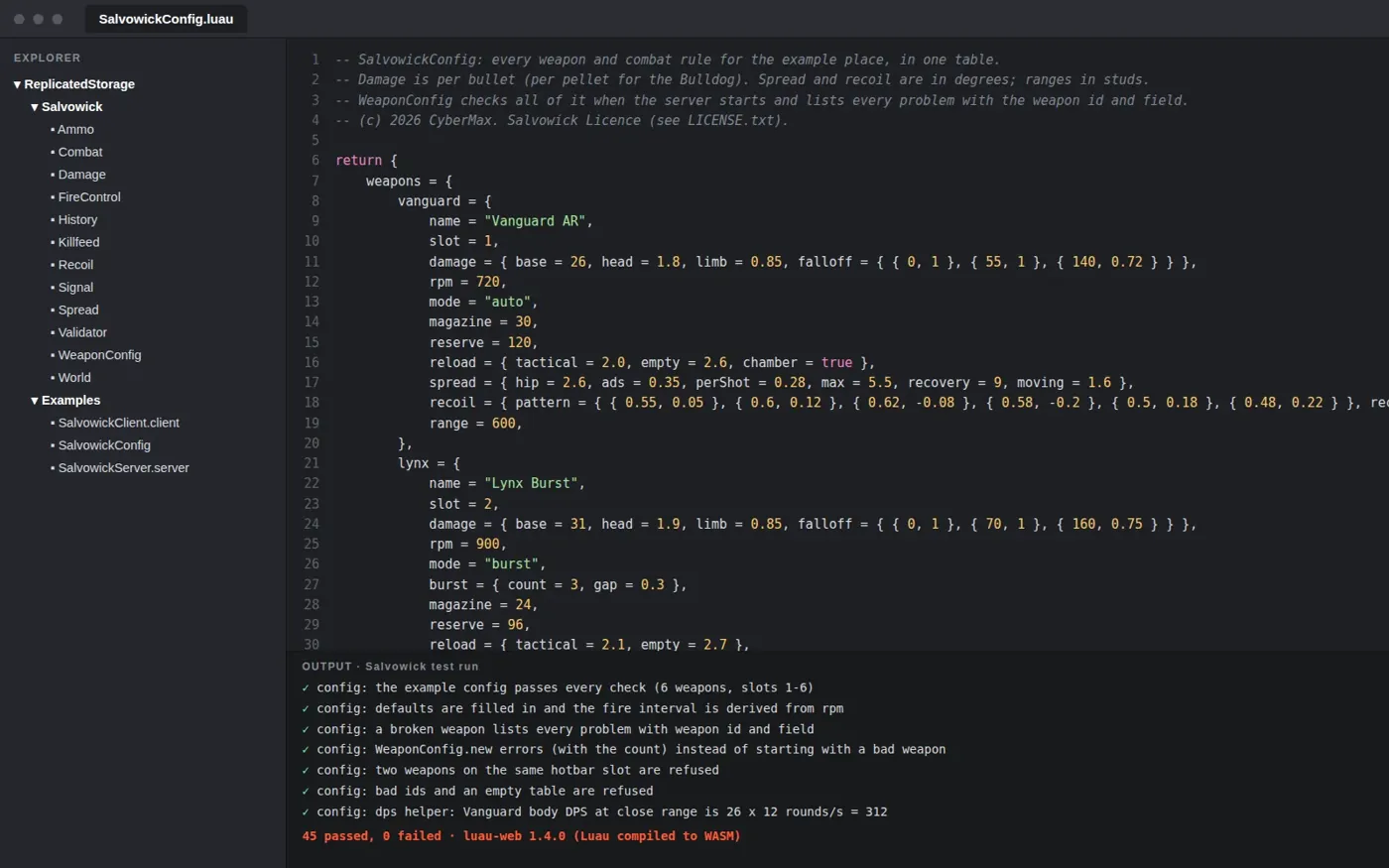The width and height of the screenshot is (1389, 868).
Task: Click the "Vanguard AR" string
Action: pos(535,221)
